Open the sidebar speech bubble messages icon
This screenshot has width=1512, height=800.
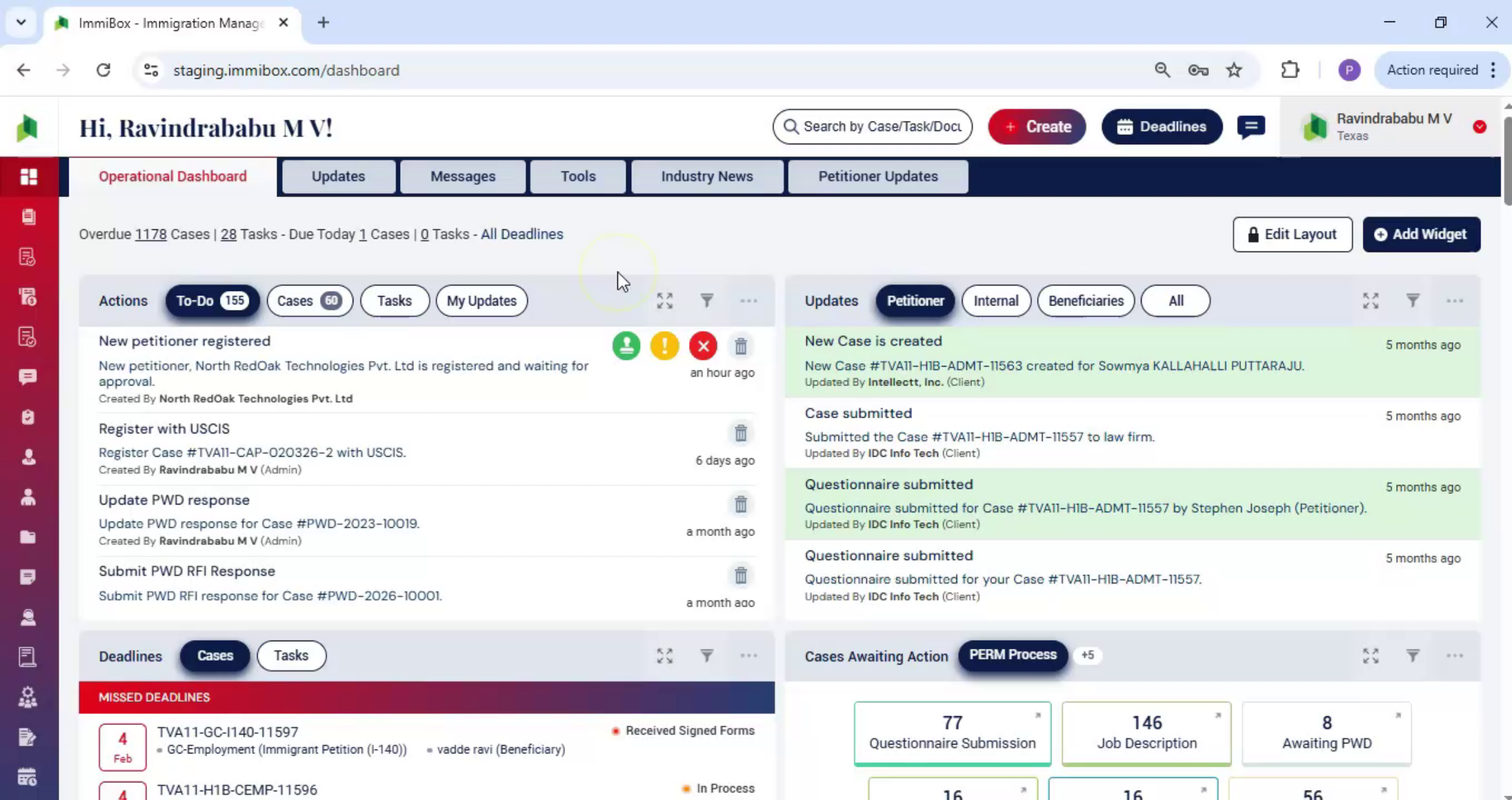(x=28, y=377)
